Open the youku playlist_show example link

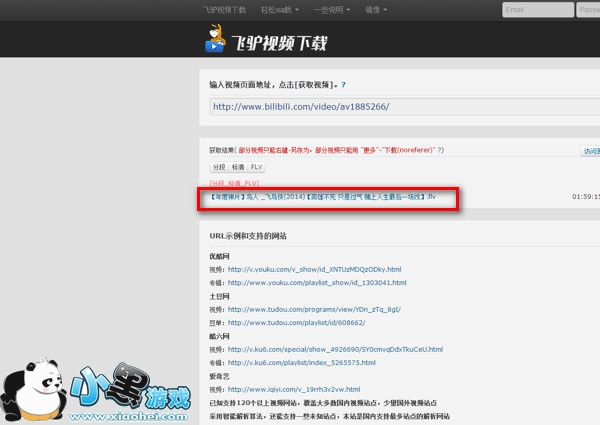tap(317, 283)
